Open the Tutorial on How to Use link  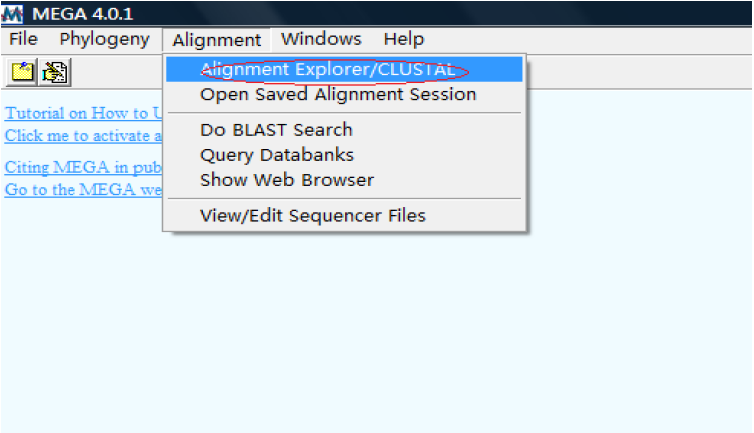(83, 113)
